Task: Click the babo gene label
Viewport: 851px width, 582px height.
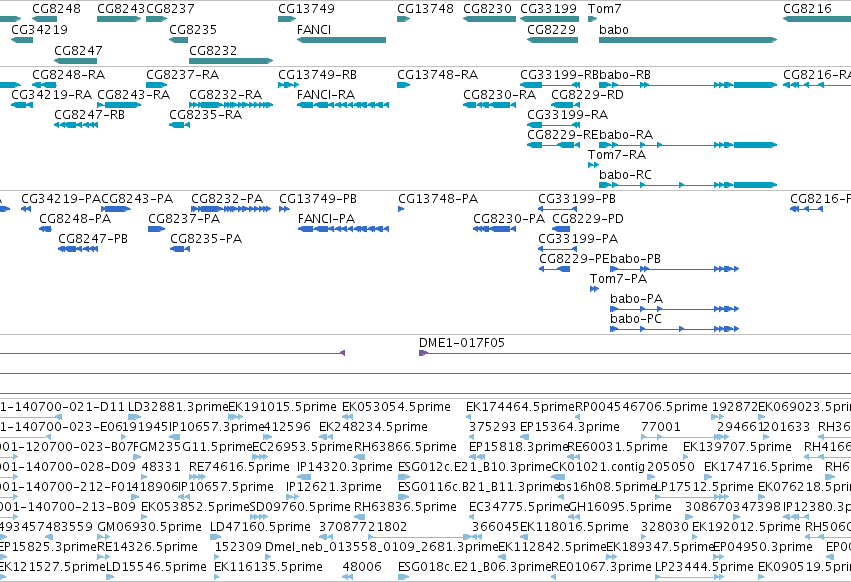Action: click(x=614, y=29)
